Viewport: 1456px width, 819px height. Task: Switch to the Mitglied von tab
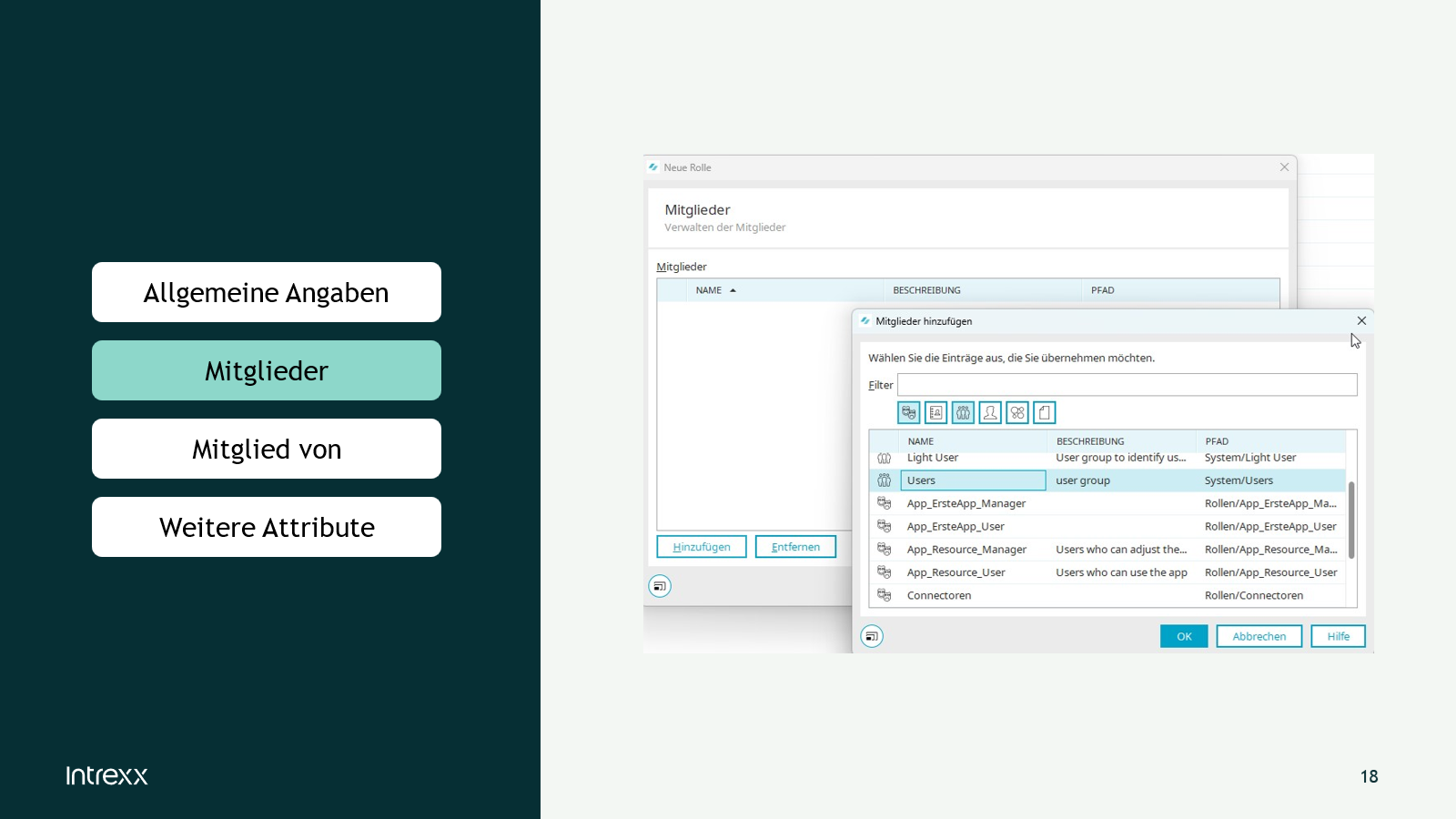pyautogui.click(x=267, y=449)
